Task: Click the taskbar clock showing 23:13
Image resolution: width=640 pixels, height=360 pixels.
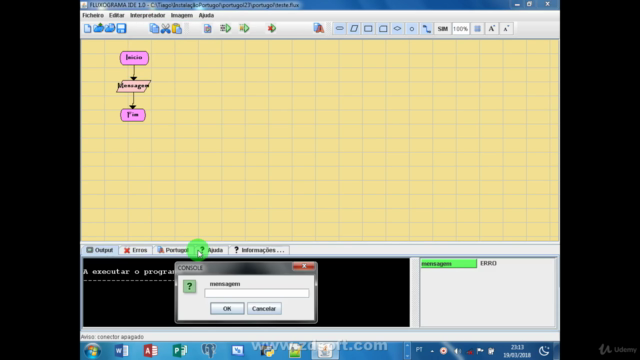Action: (x=517, y=351)
